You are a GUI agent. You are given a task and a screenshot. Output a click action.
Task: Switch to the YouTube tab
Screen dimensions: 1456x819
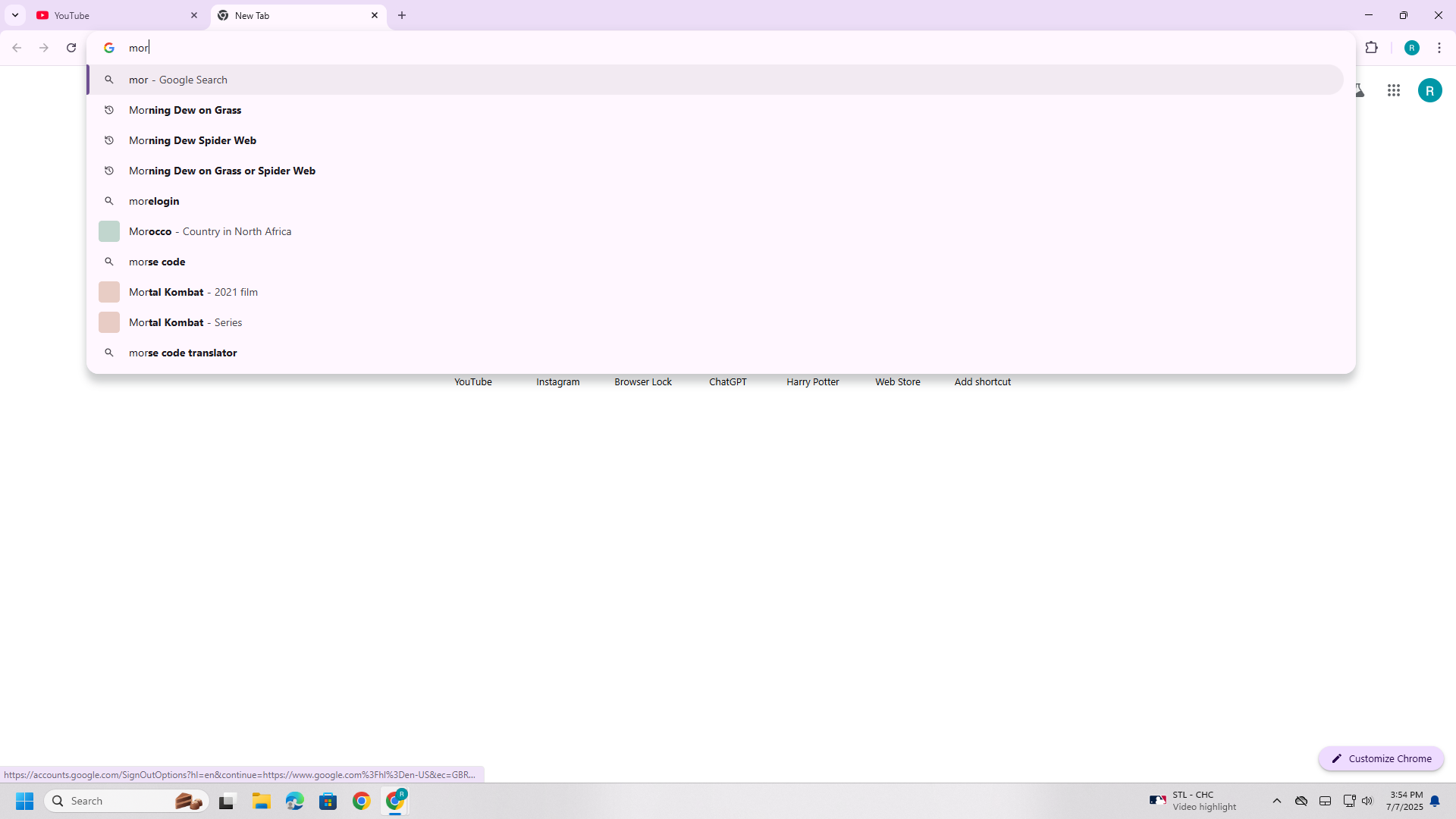[118, 15]
